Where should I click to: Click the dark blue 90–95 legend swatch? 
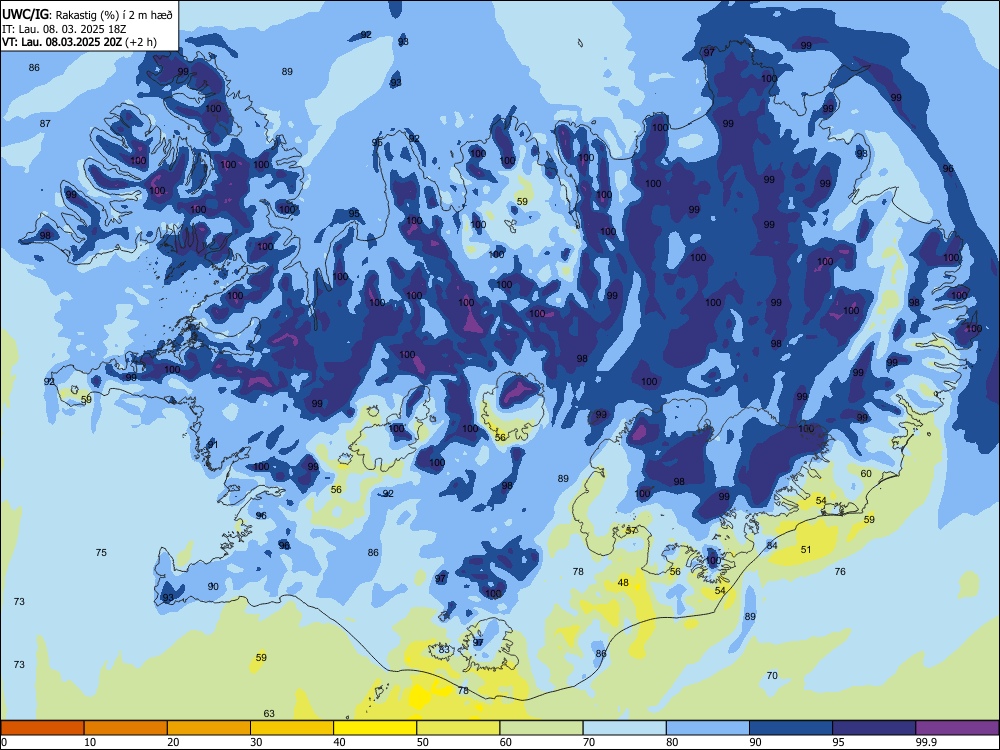click(791, 728)
